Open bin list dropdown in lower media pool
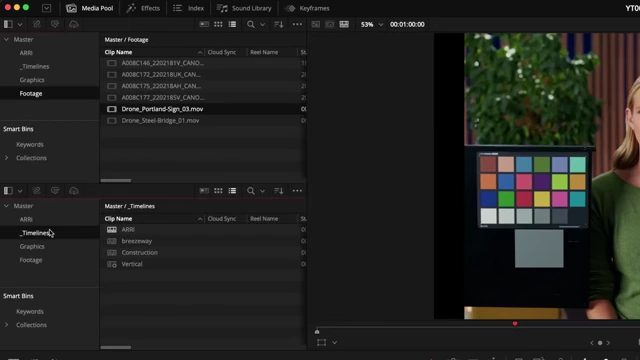 coord(20,191)
